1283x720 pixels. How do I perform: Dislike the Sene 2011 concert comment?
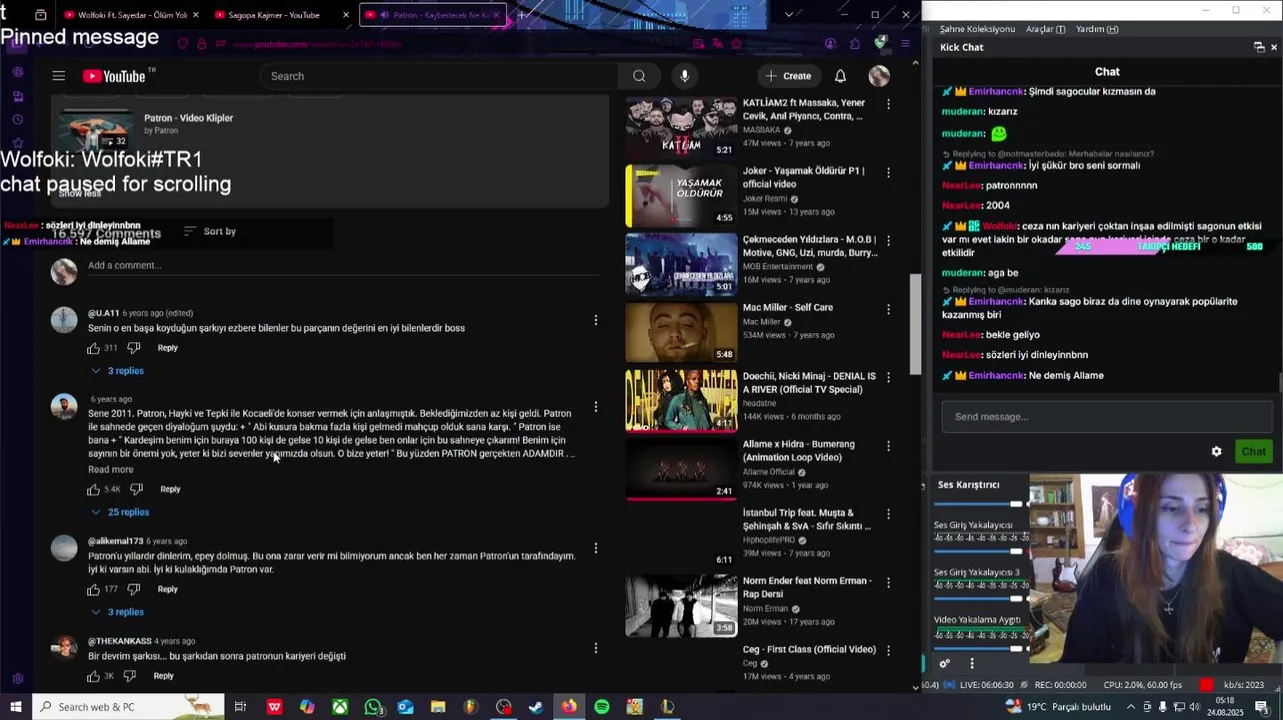(136, 489)
